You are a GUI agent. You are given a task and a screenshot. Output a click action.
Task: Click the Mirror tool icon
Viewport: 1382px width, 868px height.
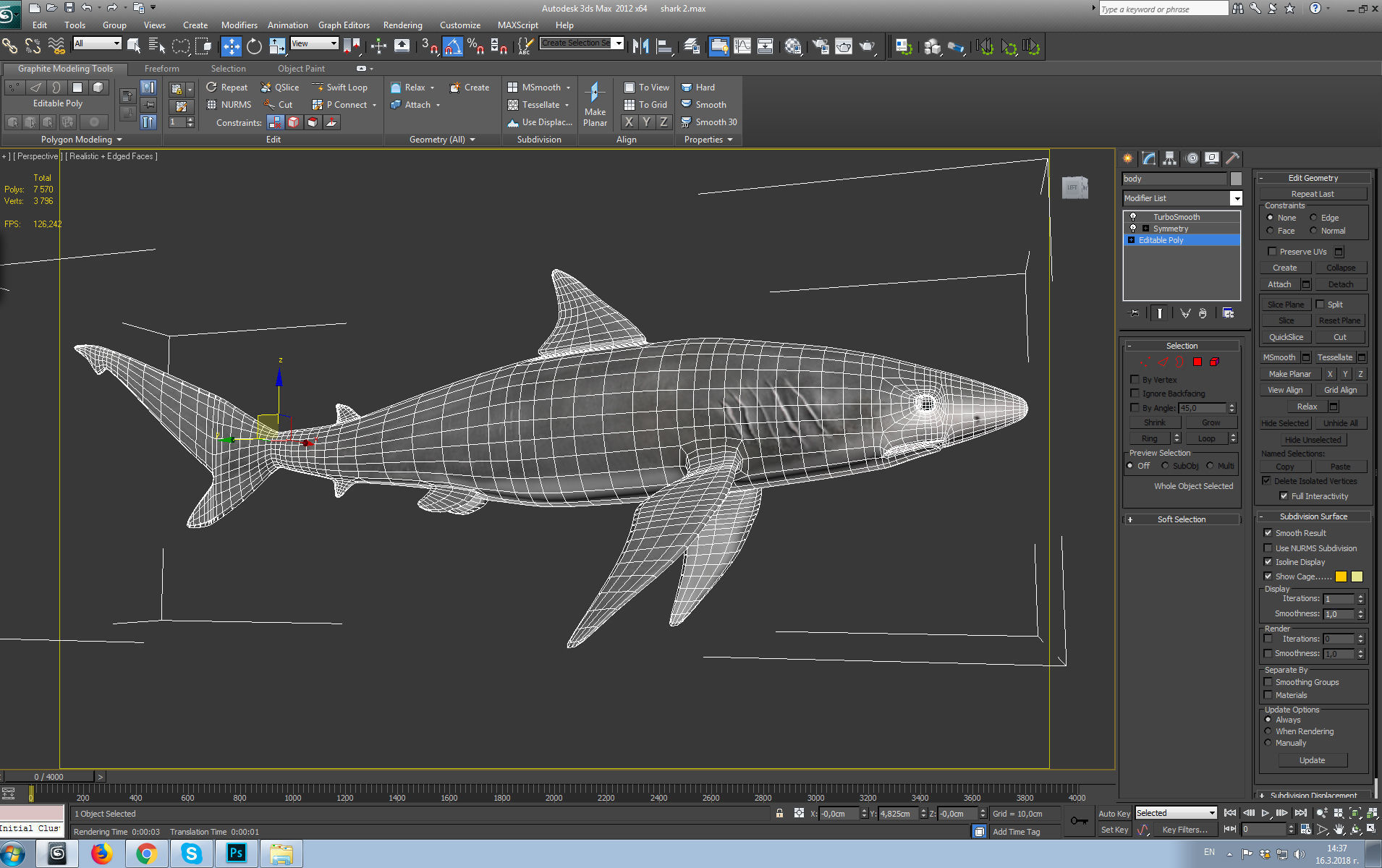[640, 46]
